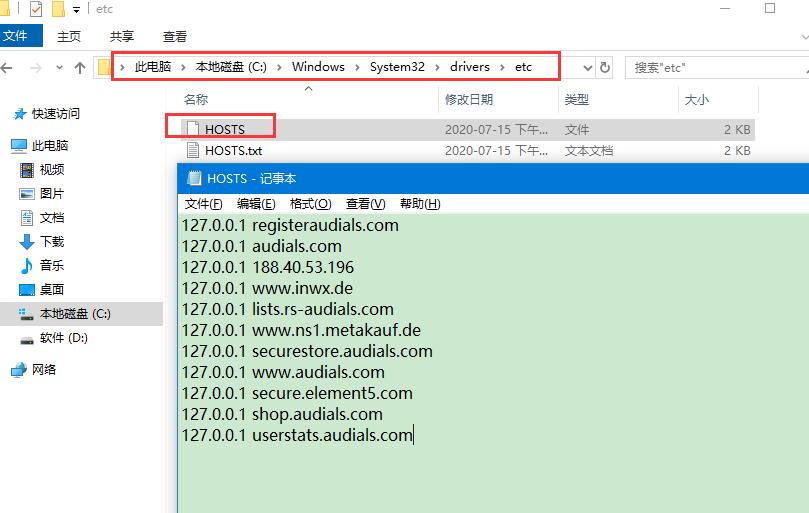Screen dimensions: 809x513
Task: Select 此电脑 in navigation pane
Action: tap(50, 146)
